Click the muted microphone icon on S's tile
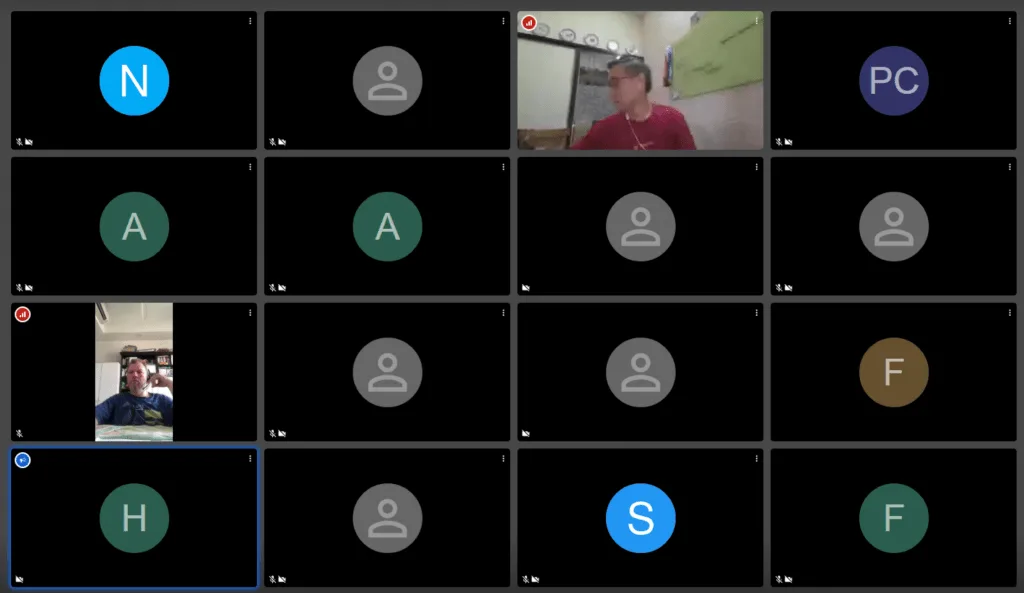Viewport: 1024px width, 593px height. pos(525,579)
